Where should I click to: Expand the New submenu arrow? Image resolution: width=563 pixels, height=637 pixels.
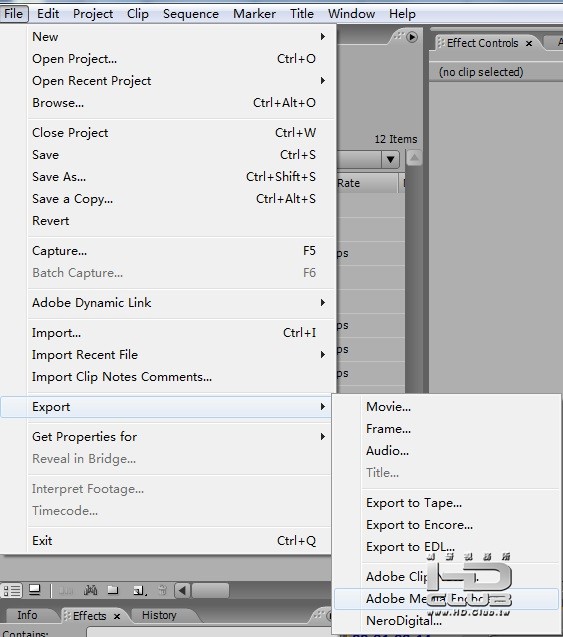[323, 37]
